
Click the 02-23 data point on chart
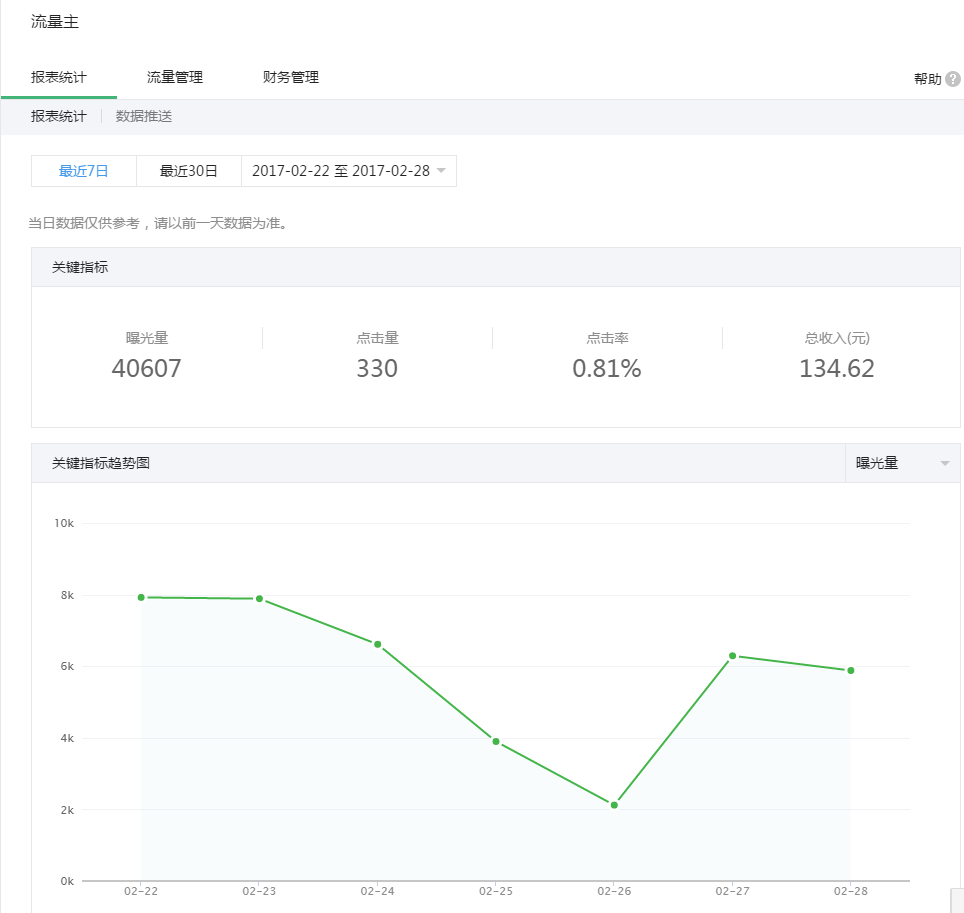tap(259, 599)
